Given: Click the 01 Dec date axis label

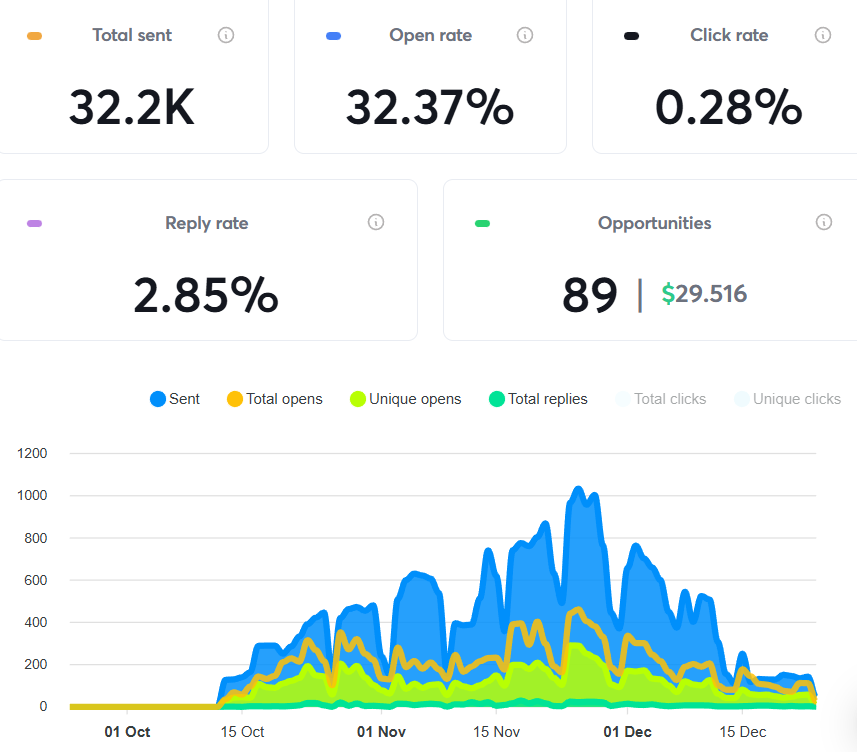Looking at the screenshot, I should (x=627, y=732).
